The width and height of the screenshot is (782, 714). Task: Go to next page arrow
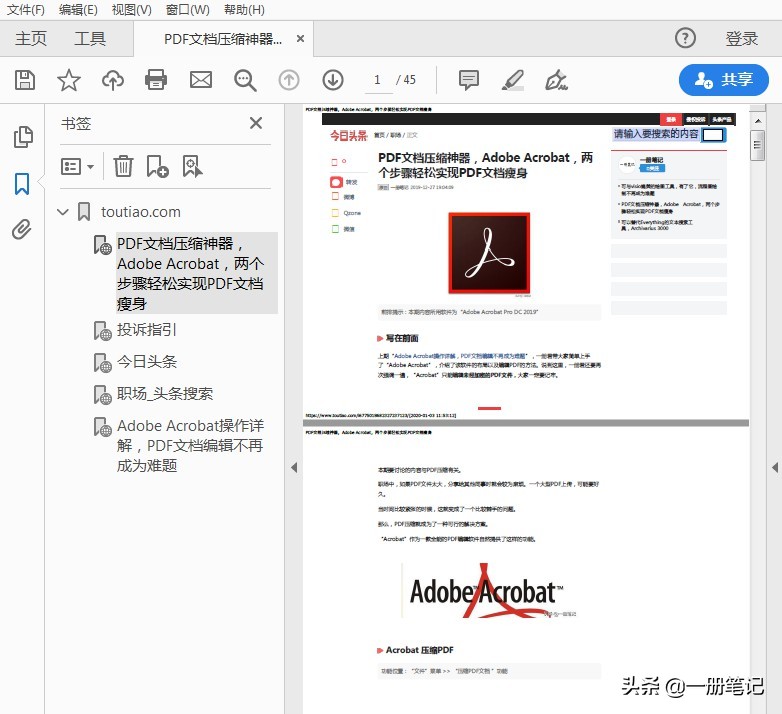[x=333, y=80]
